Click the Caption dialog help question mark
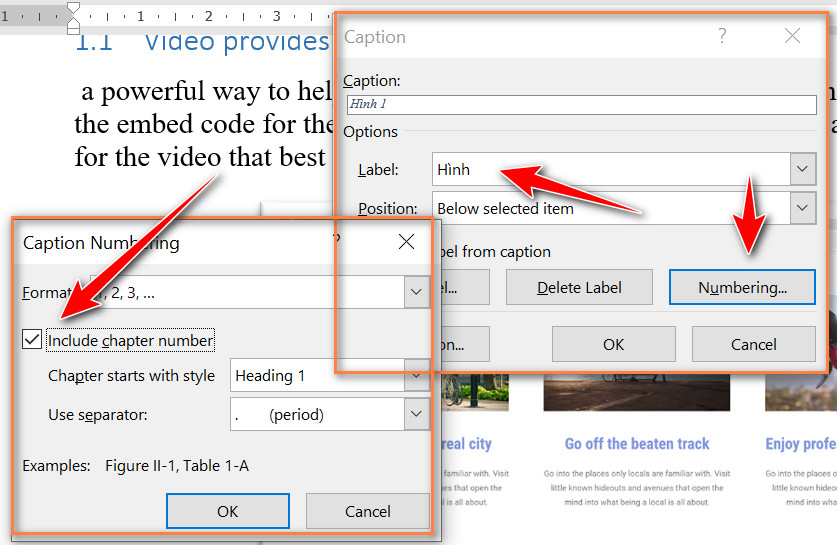This screenshot has height=545, width=837. point(722,36)
